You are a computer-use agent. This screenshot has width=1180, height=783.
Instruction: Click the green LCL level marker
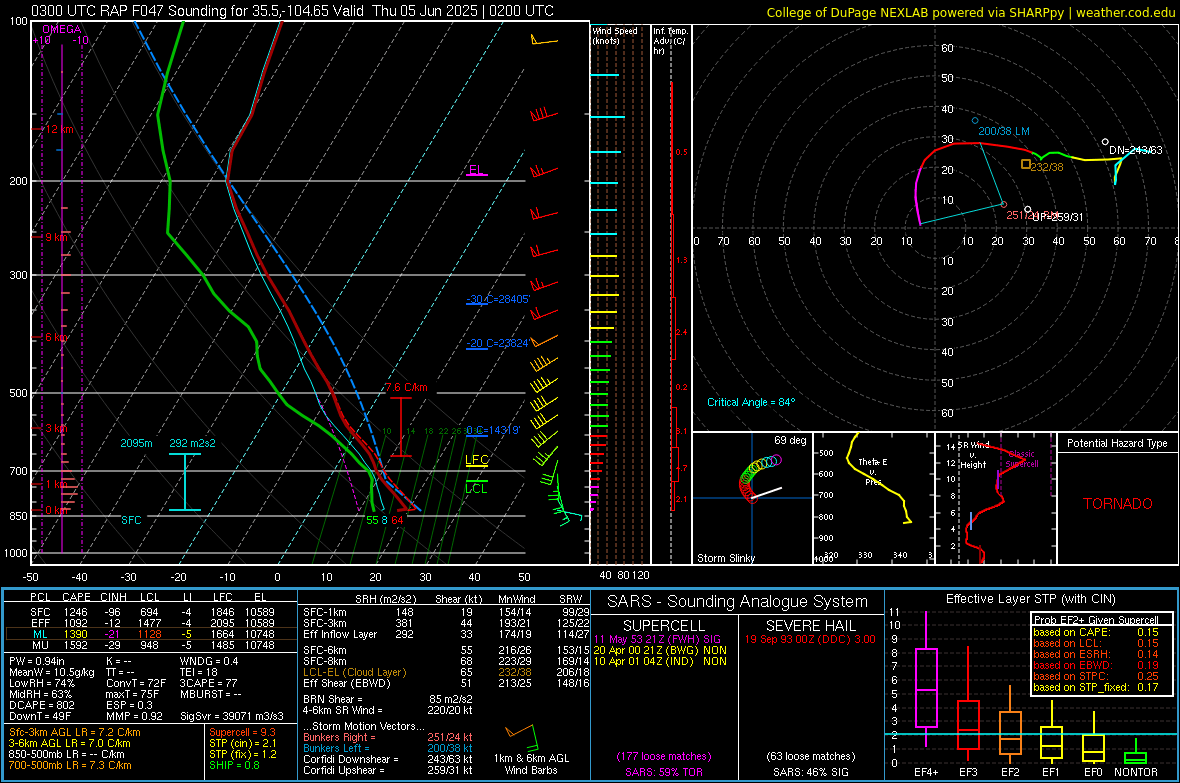coord(476,489)
